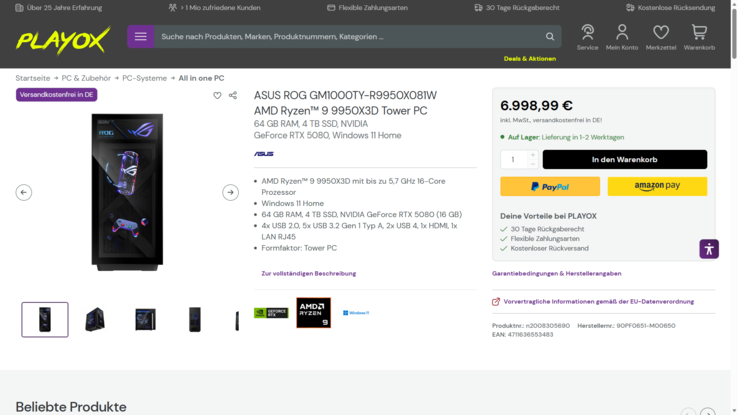The height and width of the screenshot is (415, 738).
Task: Focus the product search field
Action: coord(348,37)
